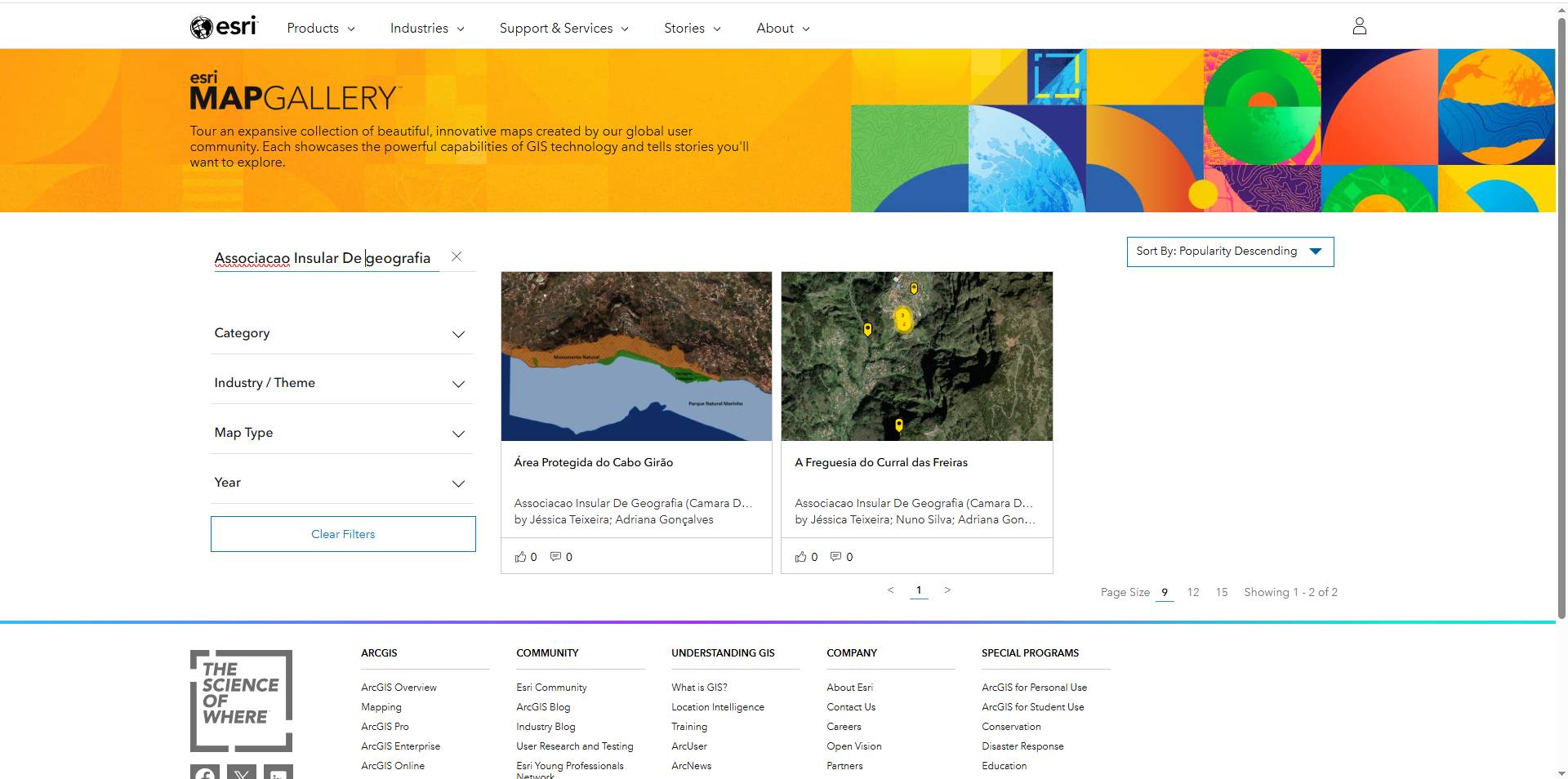1568x779 pixels.
Task: Open Disaster Response footer link
Action: click(x=1022, y=746)
